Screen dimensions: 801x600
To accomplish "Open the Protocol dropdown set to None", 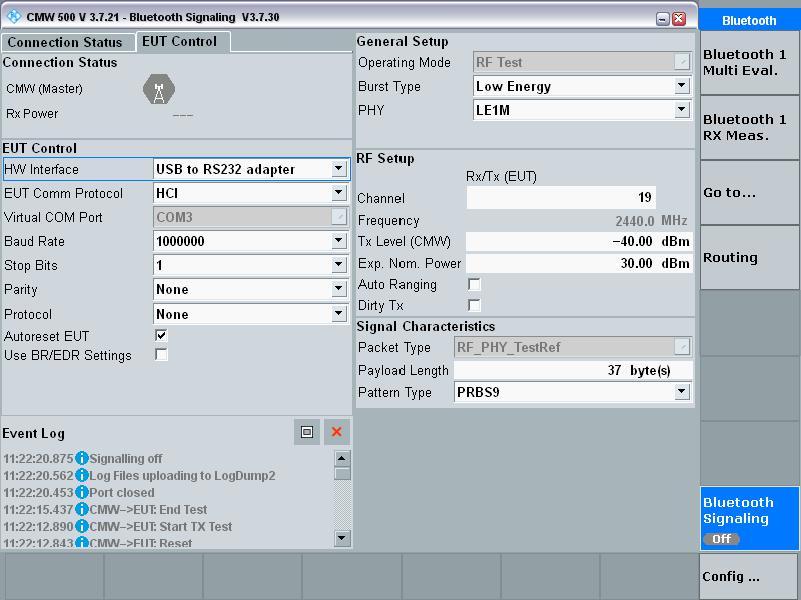I will 339,314.
